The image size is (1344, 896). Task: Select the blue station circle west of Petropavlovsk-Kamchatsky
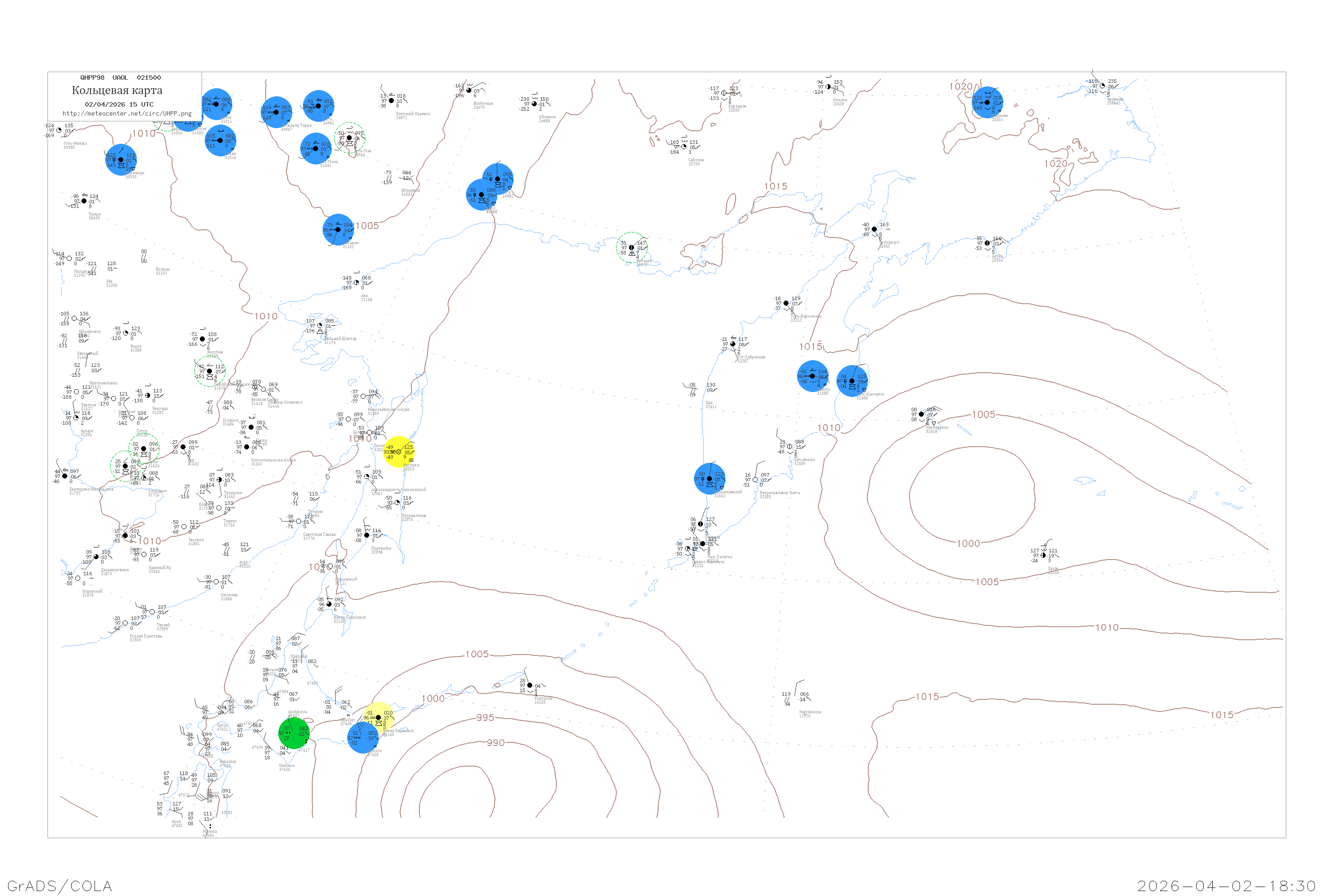click(x=710, y=479)
